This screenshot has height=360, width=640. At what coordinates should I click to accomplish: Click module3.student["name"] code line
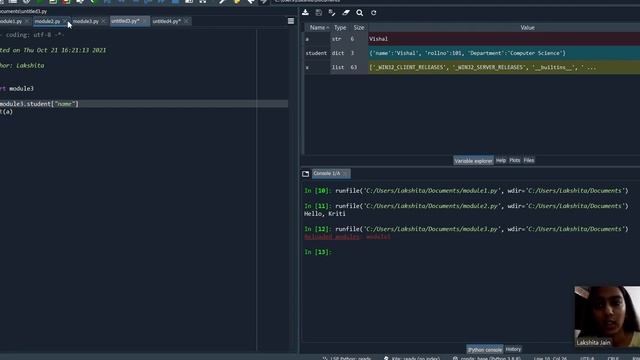point(39,104)
